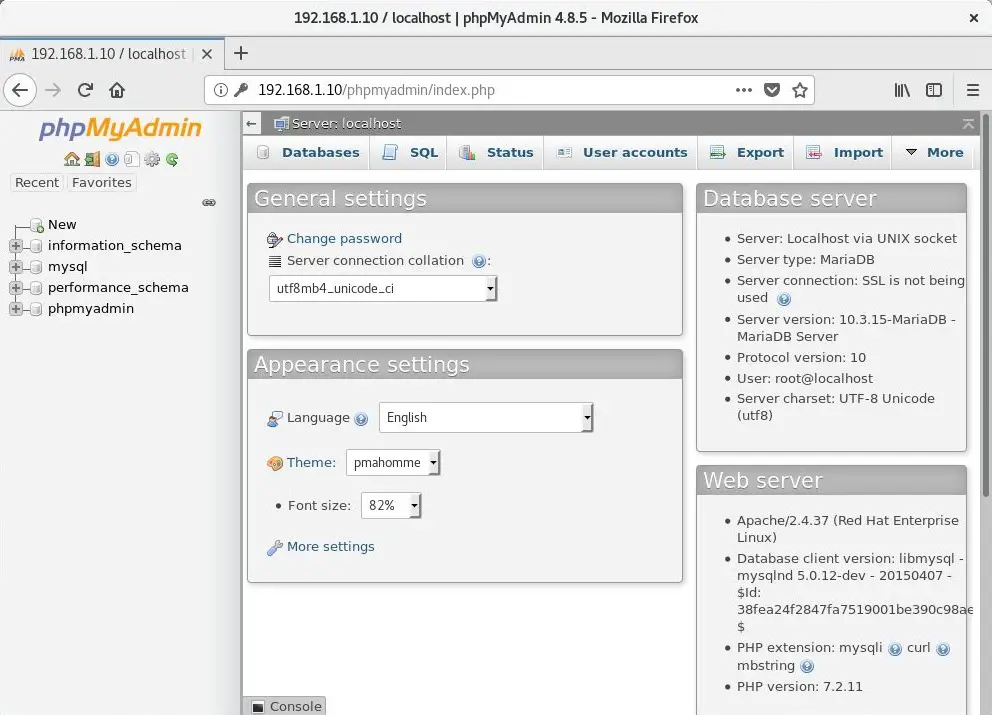992x715 pixels.
Task: Reload navigation panel with green refresh icon
Action: [x=172, y=159]
